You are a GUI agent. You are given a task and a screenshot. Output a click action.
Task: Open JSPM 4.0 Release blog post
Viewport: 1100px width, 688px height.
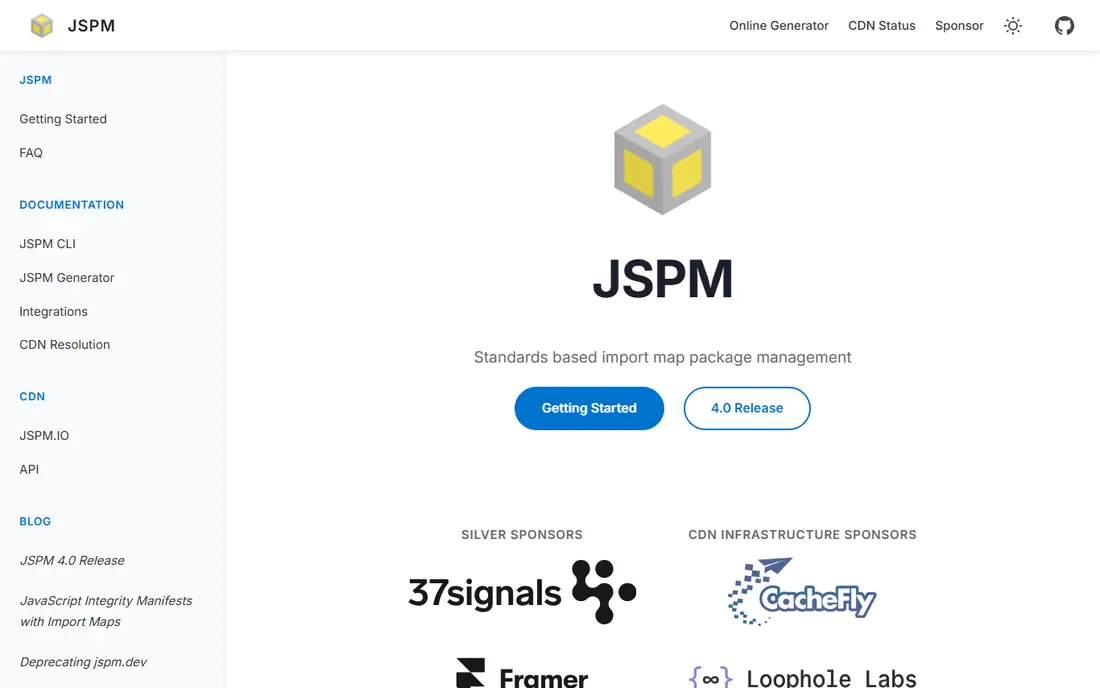click(x=72, y=560)
